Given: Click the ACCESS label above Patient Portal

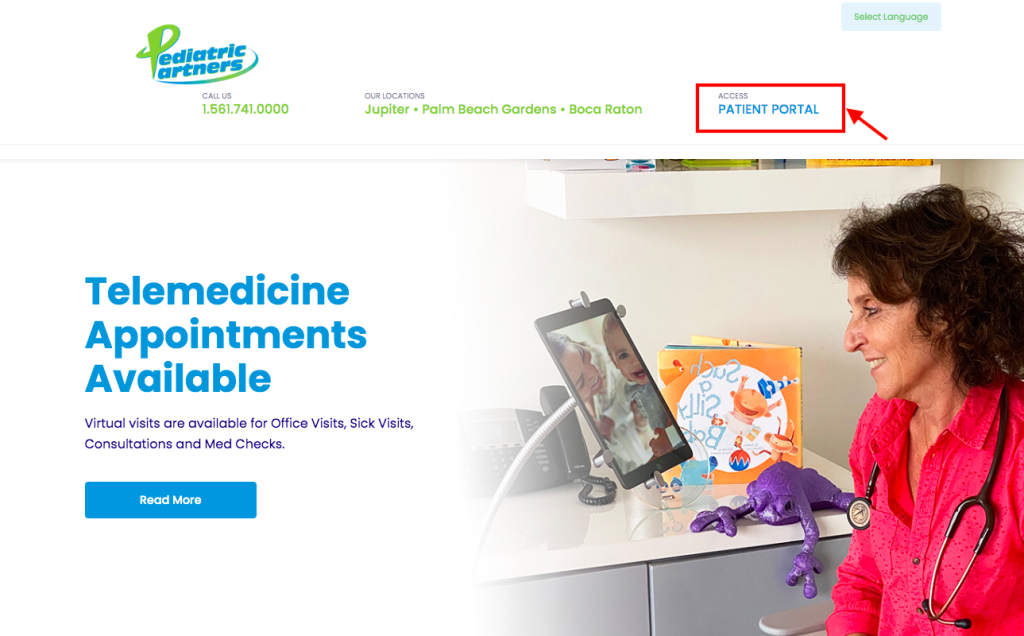Looking at the screenshot, I should pos(733,96).
